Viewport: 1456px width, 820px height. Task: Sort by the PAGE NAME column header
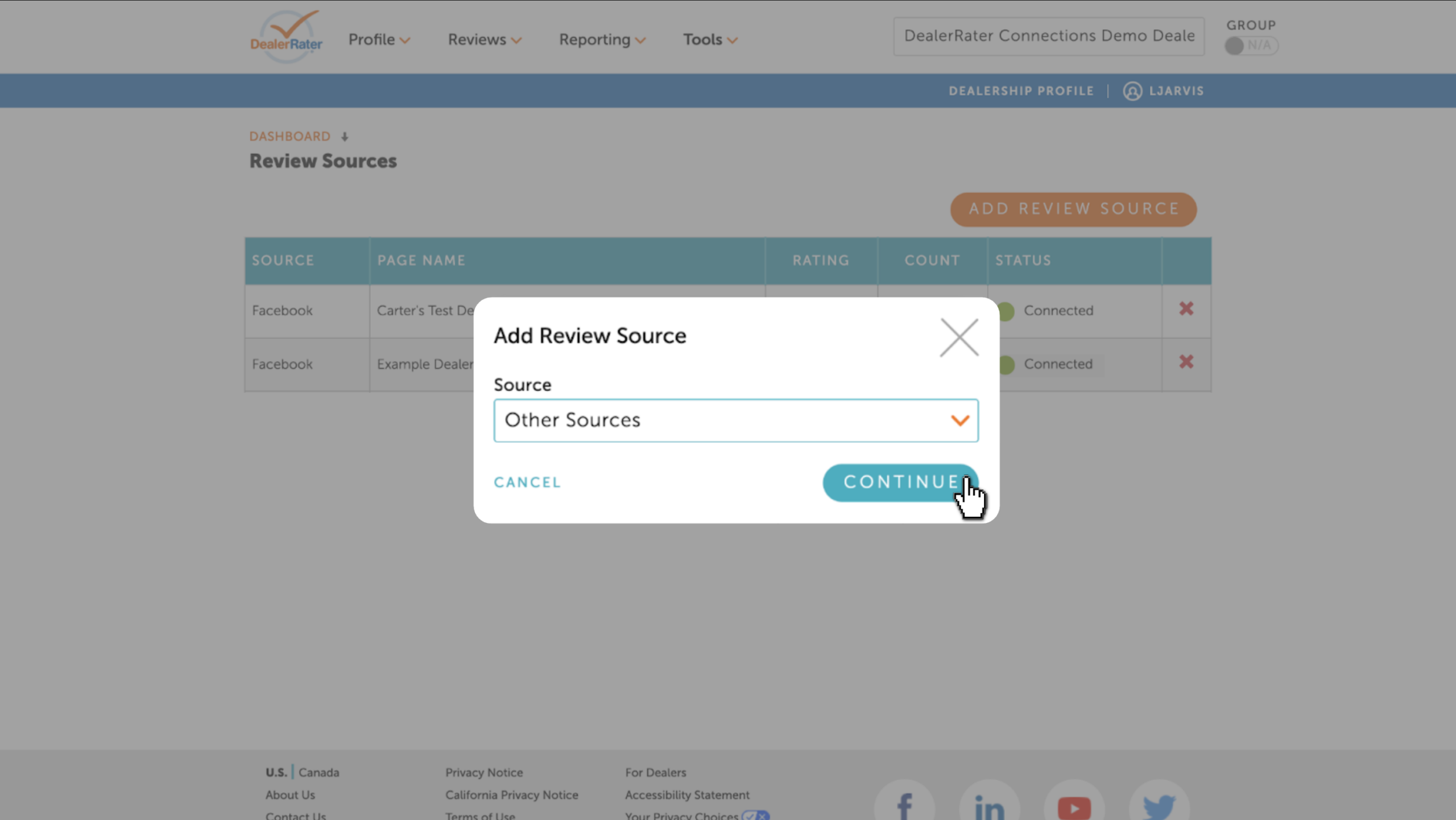coord(567,261)
